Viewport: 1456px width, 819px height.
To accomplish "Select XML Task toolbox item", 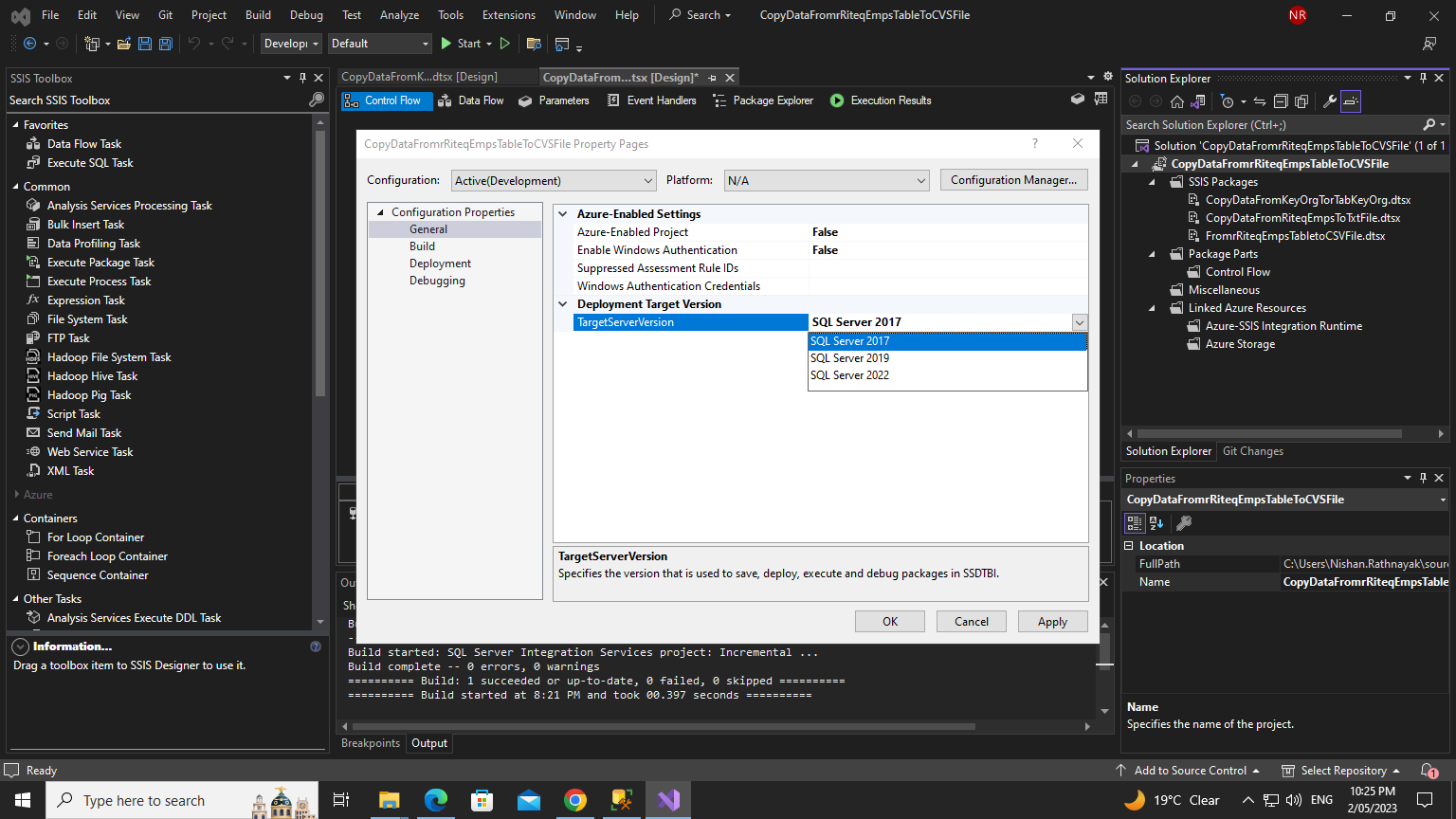I will pyautogui.click(x=70, y=471).
